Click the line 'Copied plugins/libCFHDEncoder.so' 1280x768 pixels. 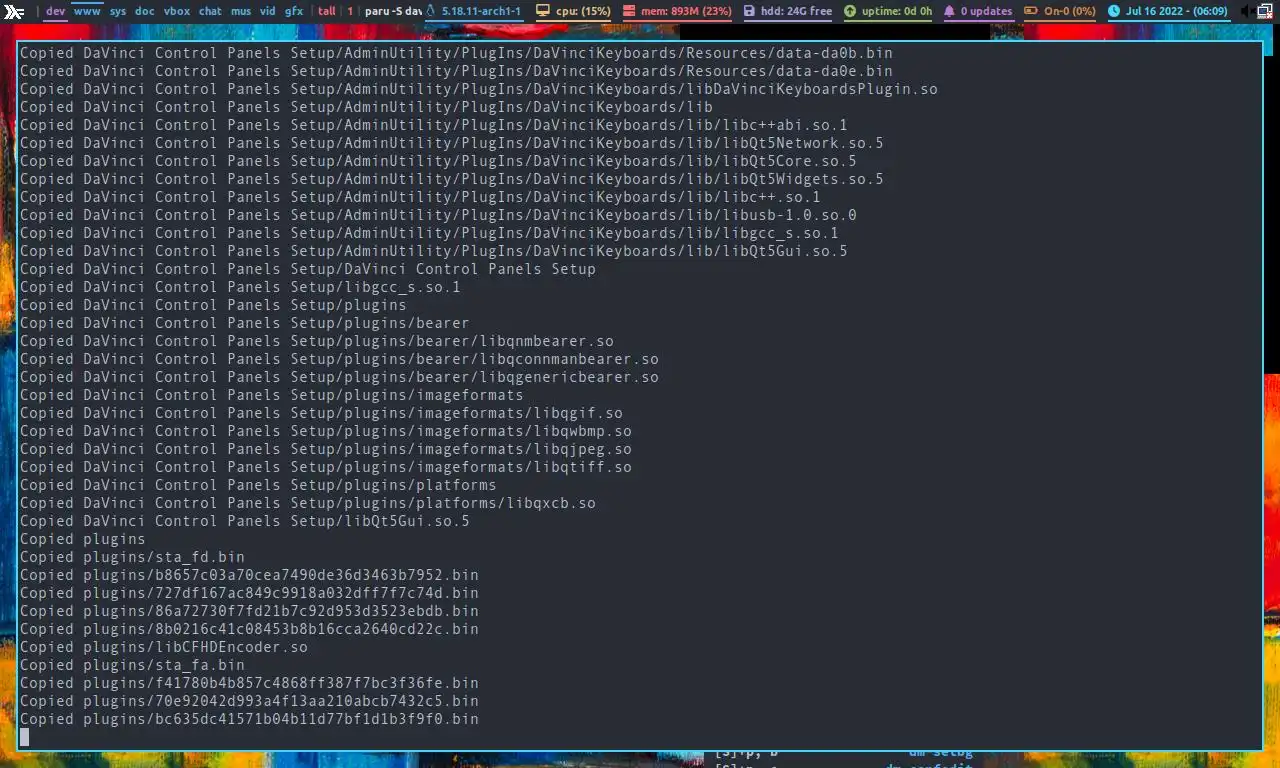tap(164, 647)
